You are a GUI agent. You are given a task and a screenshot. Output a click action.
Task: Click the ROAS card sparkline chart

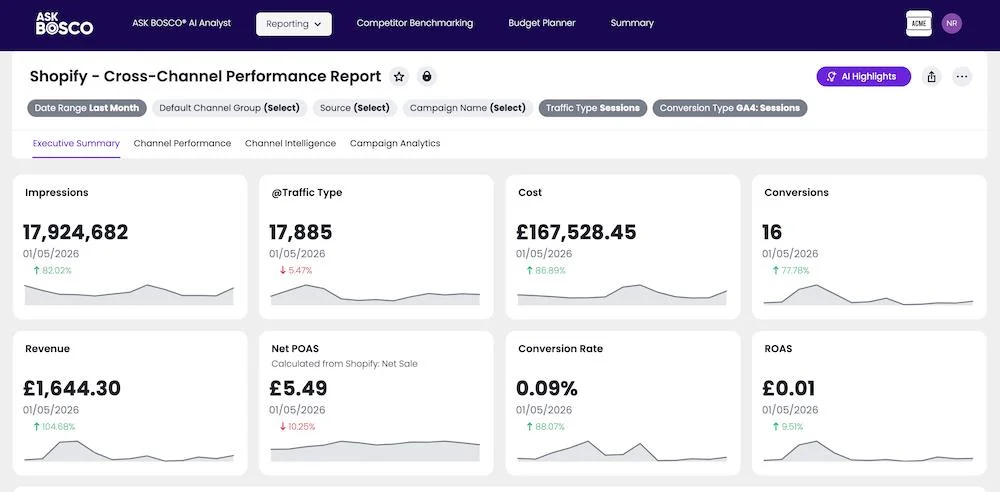(x=868, y=450)
